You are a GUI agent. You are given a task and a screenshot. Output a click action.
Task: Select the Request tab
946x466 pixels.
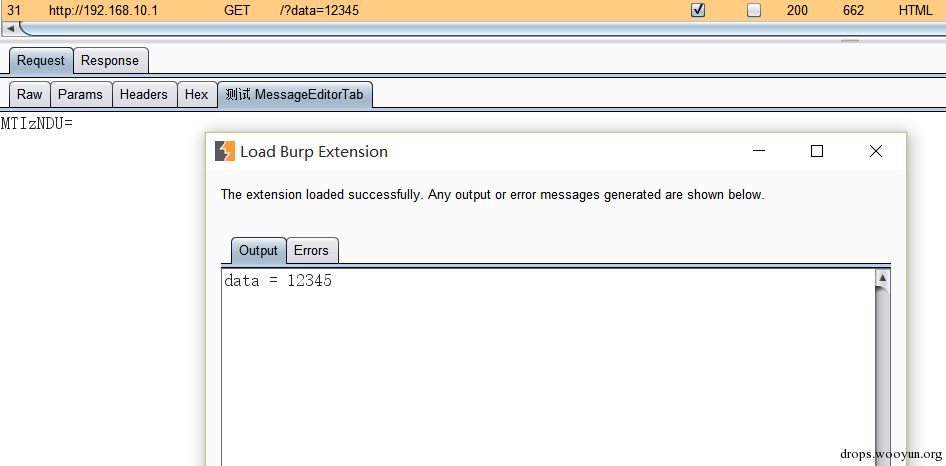(x=41, y=61)
